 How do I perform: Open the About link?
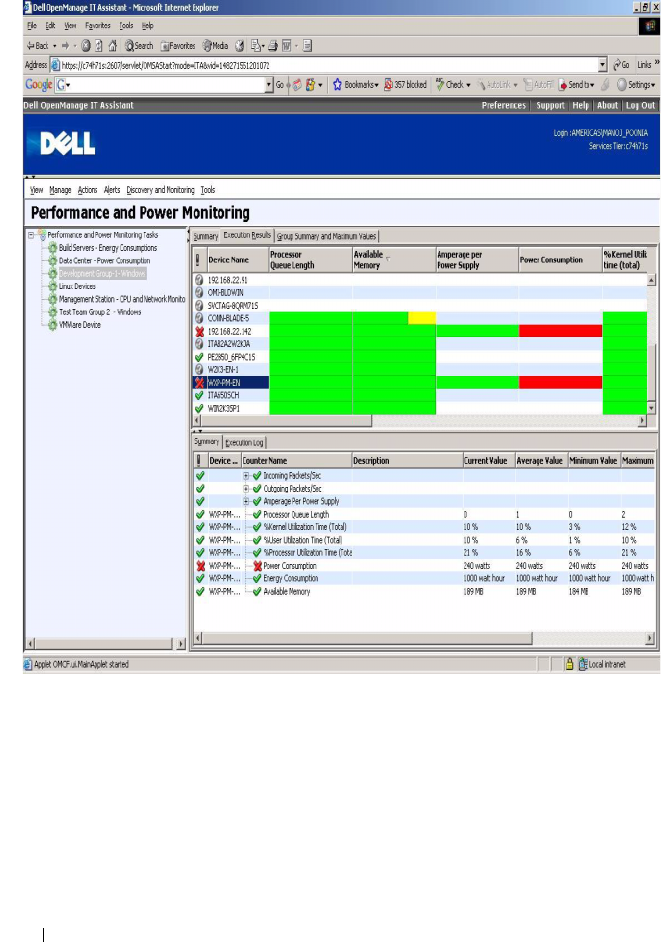pos(607,106)
